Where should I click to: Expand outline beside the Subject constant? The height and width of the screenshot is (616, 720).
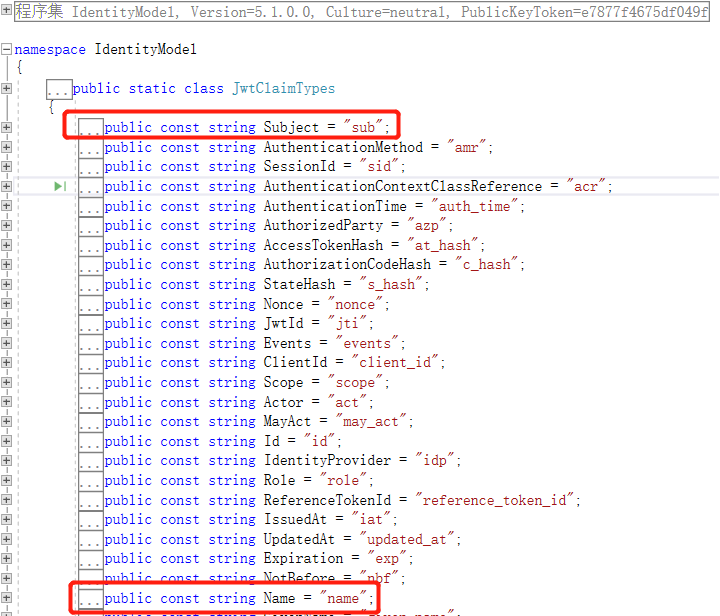(x=6, y=128)
